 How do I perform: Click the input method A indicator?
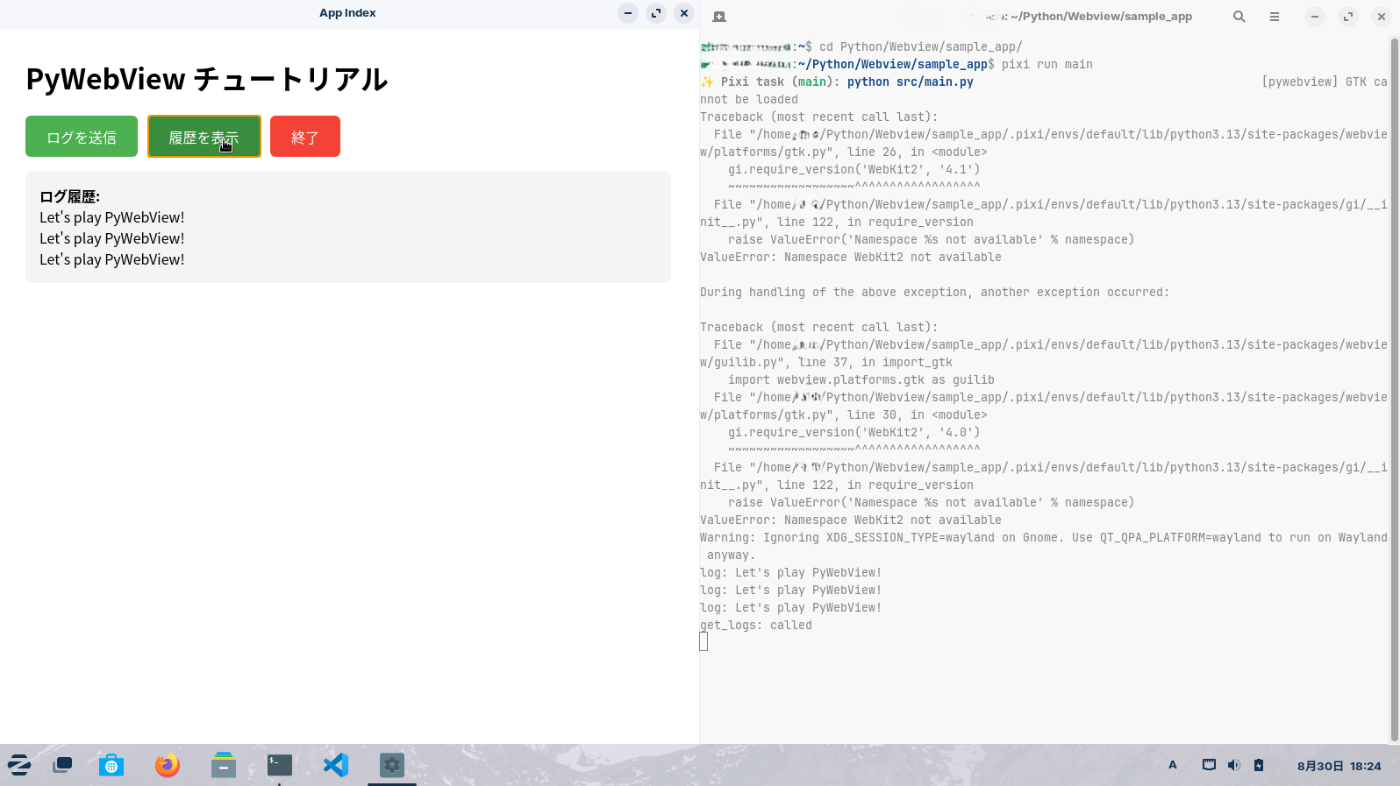(1173, 765)
